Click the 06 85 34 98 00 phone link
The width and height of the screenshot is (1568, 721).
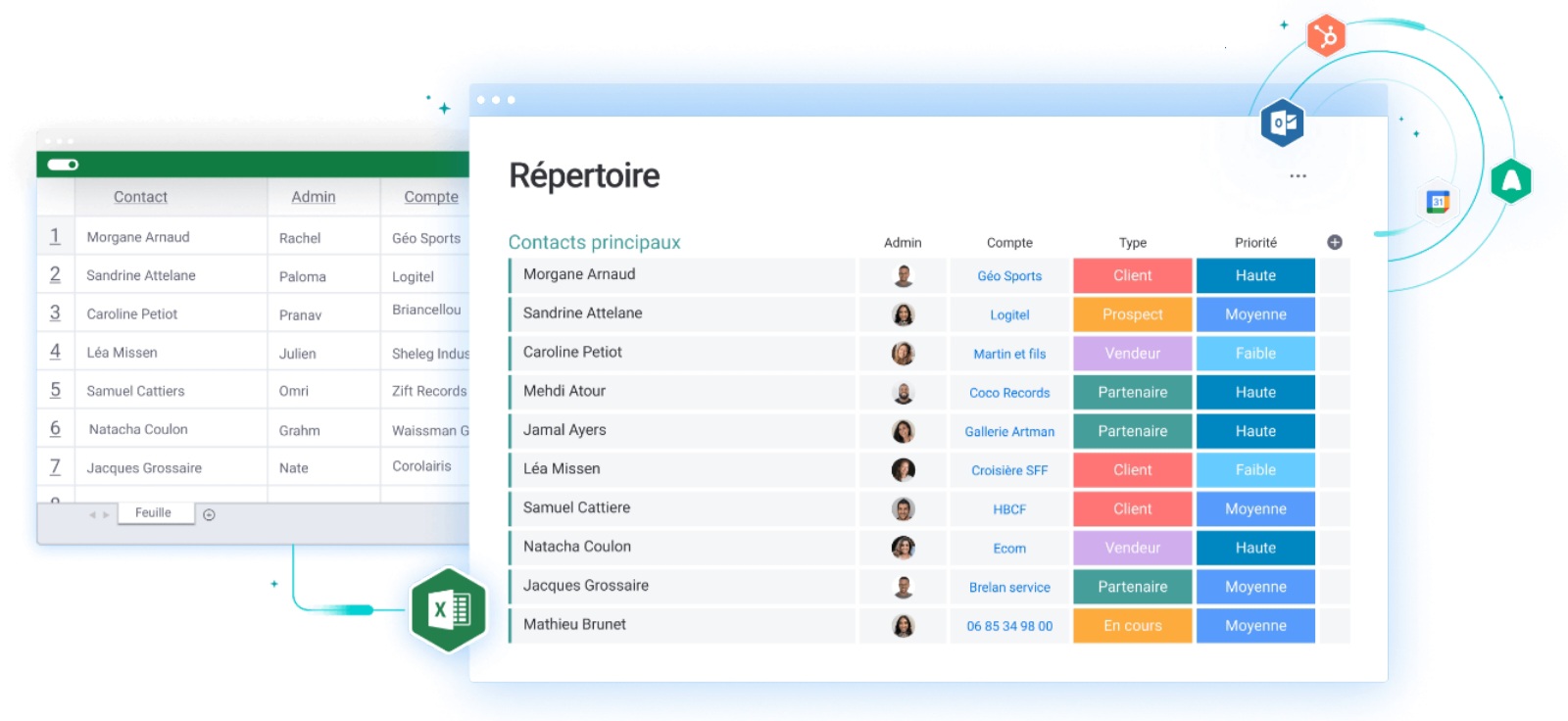pyautogui.click(x=1008, y=626)
